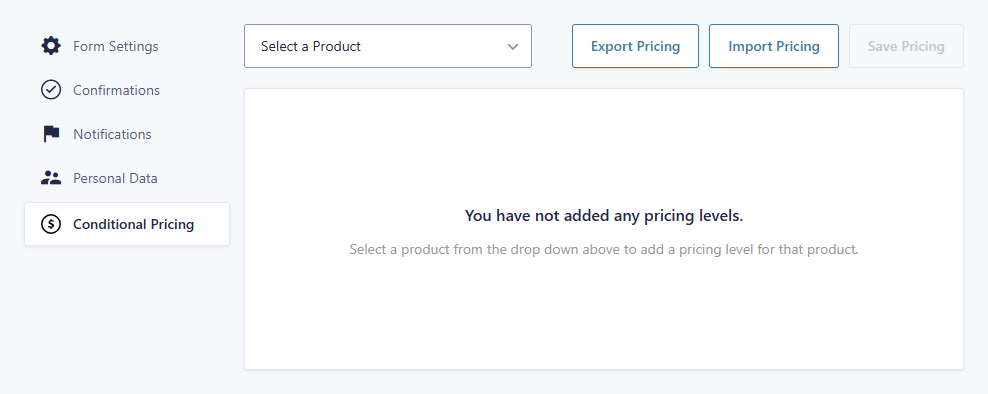The image size is (988, 394).
Task: Open the Select a Product combo box
Action: (388, 46)
